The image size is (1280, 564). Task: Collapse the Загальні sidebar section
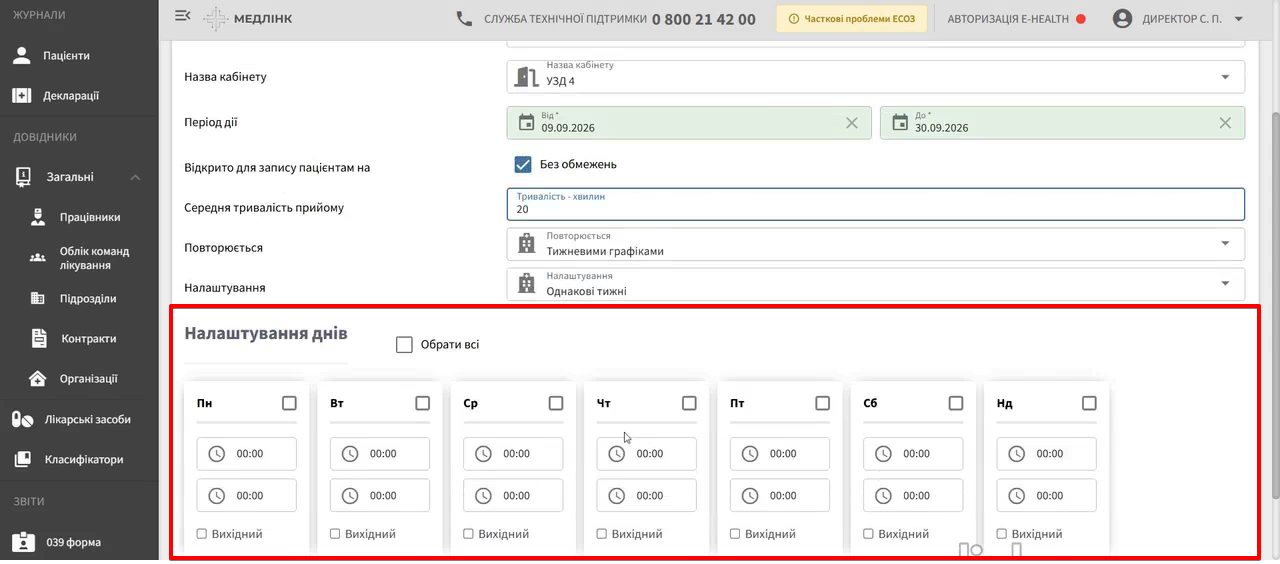[x=135, y=177]
